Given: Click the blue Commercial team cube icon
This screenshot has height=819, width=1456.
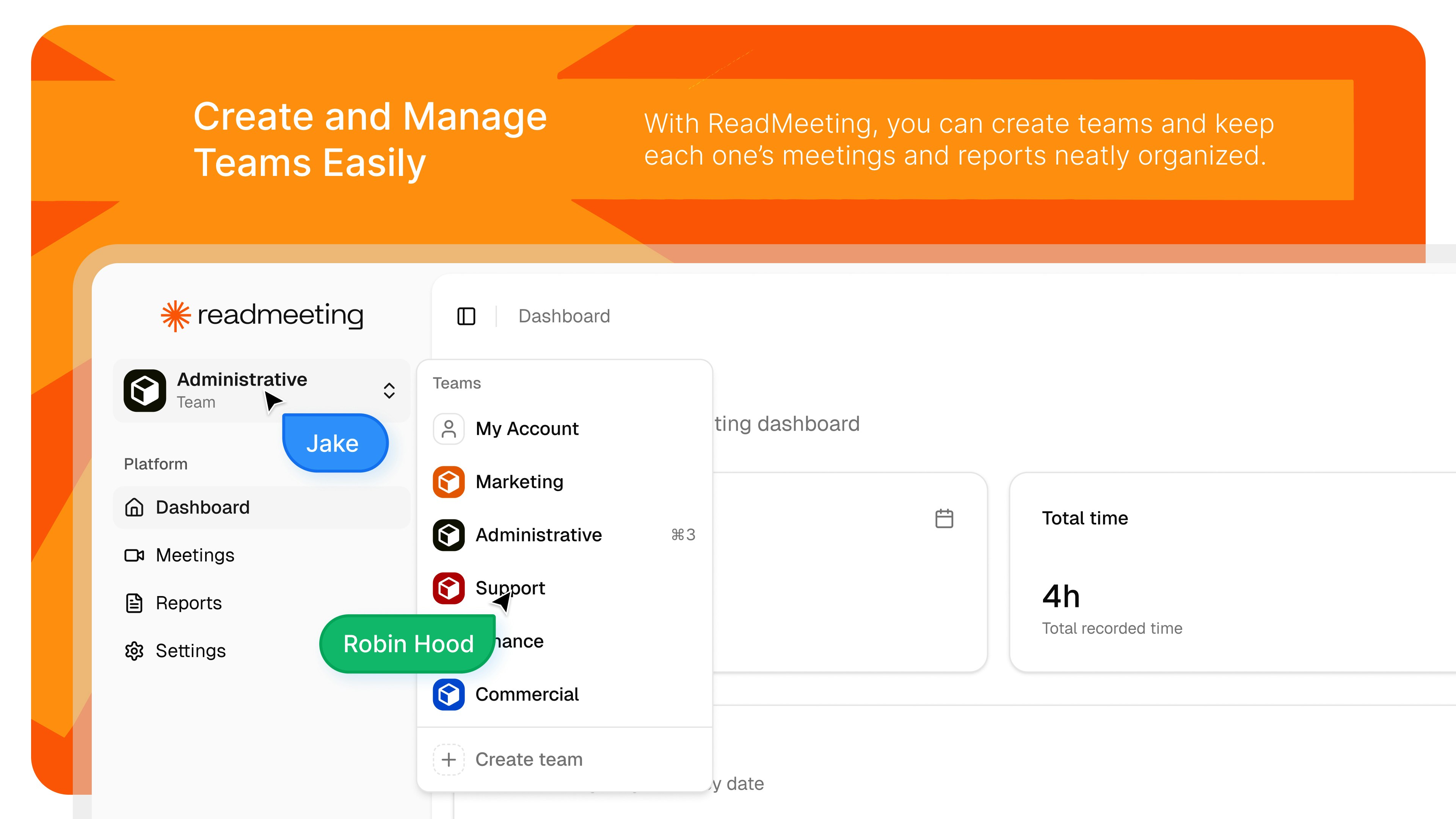Looking at the screenshot, I should (448, 695).
